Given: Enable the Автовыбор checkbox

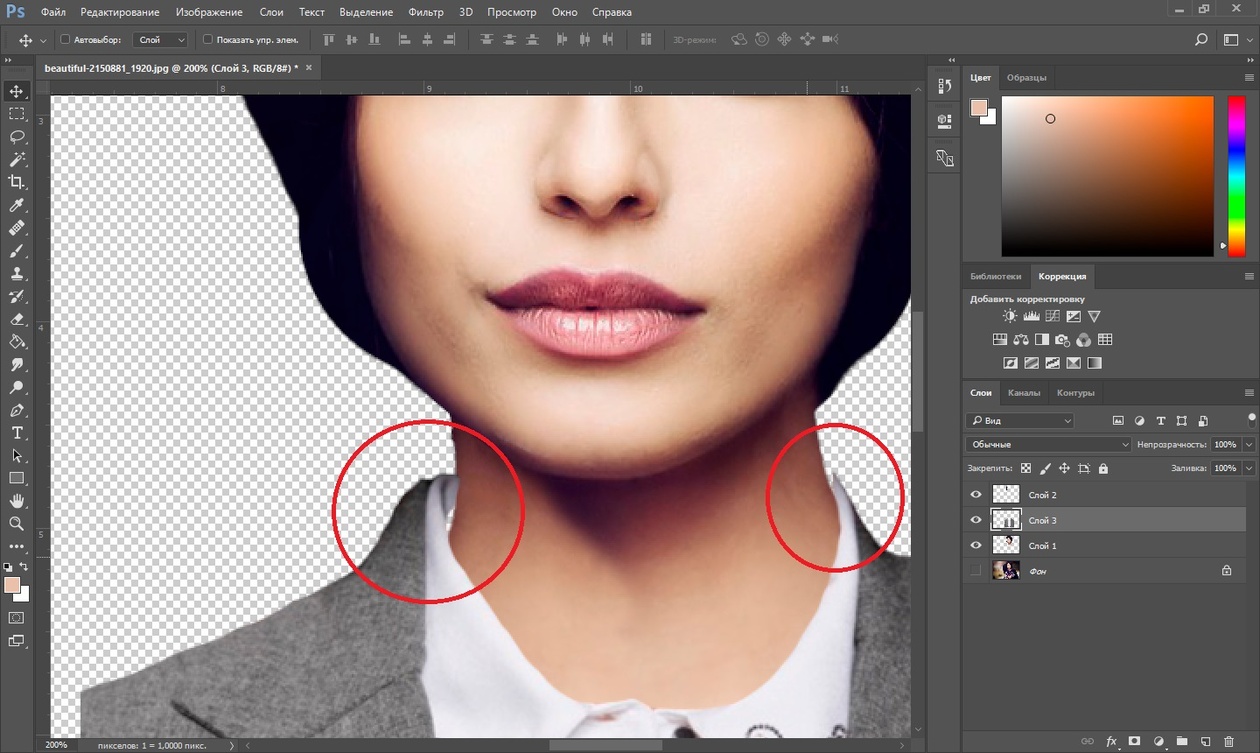Looking at the screenshot, I should tap(66, 40).
